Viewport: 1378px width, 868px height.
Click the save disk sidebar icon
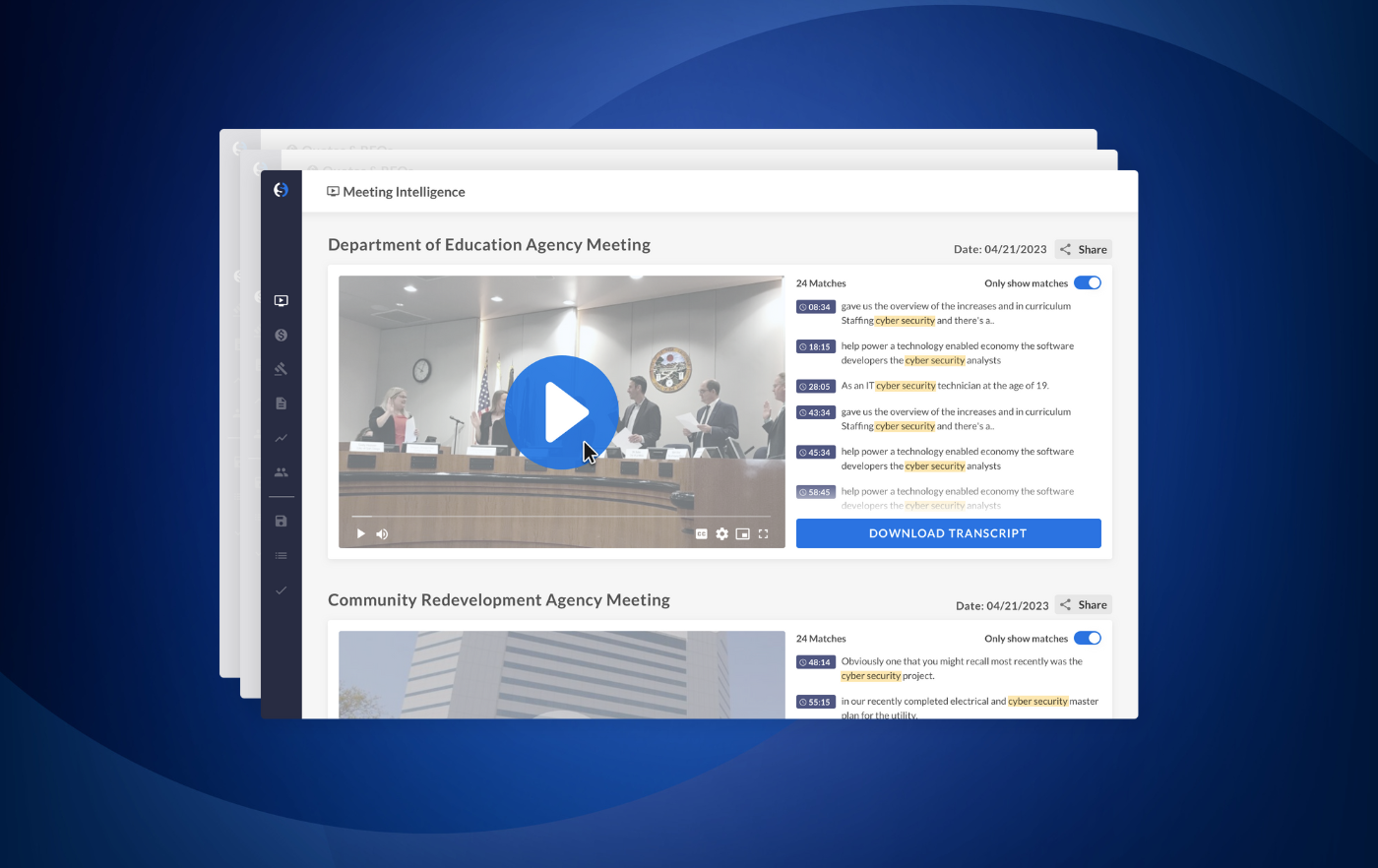(281, 522)
